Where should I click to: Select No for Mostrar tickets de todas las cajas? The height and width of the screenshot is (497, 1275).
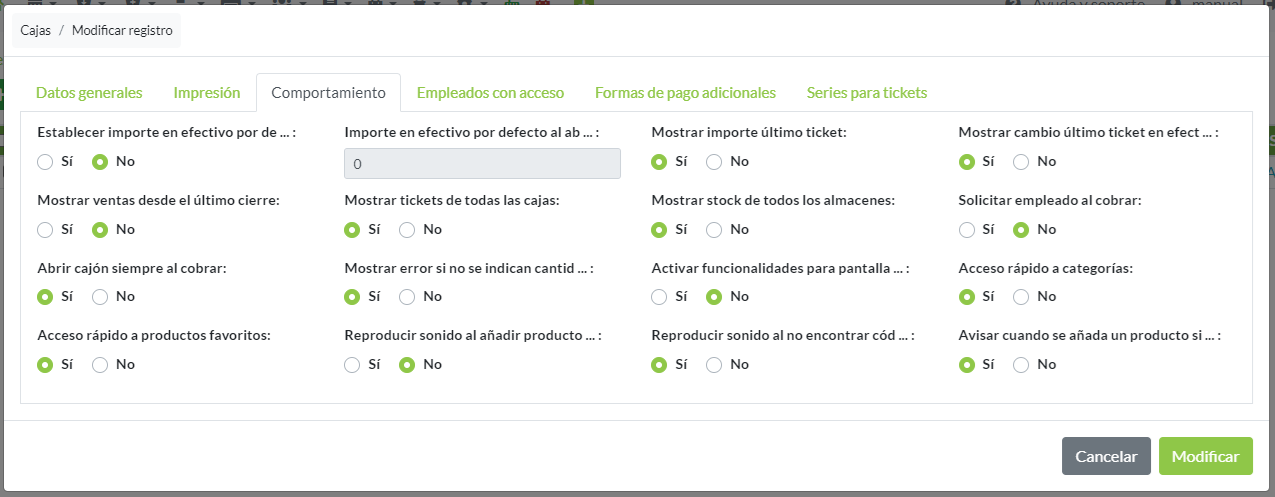coord(407,230)
